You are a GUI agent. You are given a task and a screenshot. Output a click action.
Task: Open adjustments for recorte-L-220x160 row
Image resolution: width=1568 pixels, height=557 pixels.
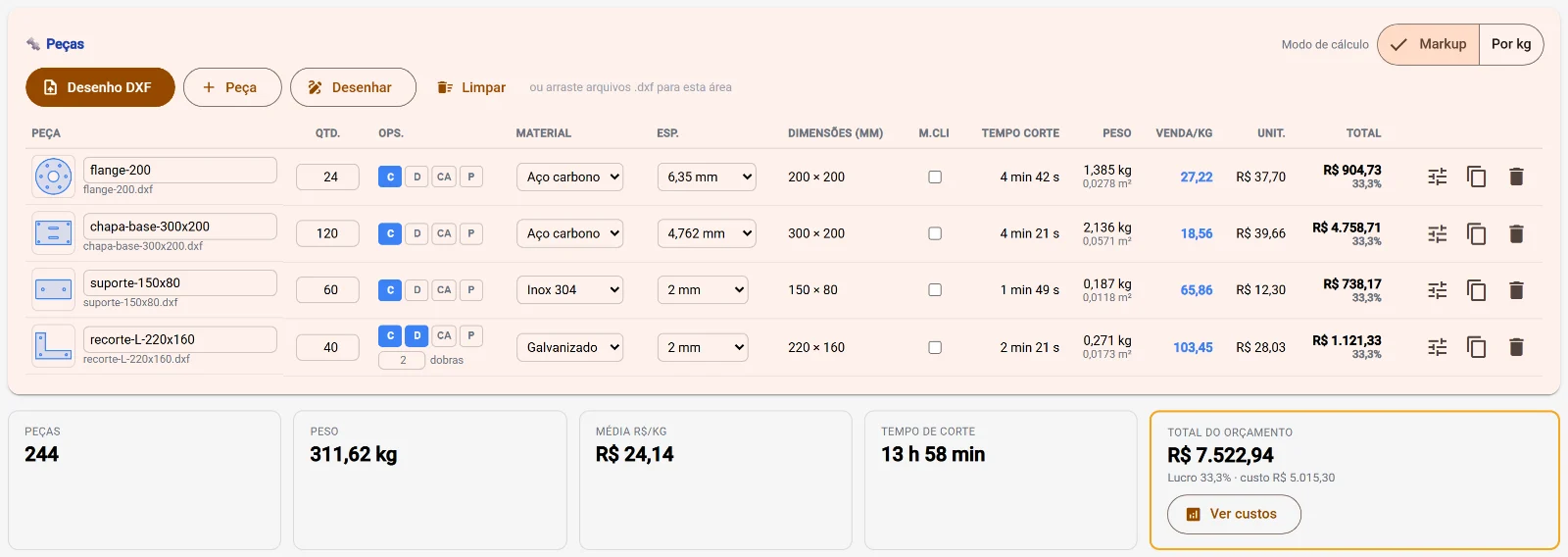(1437, 347)
